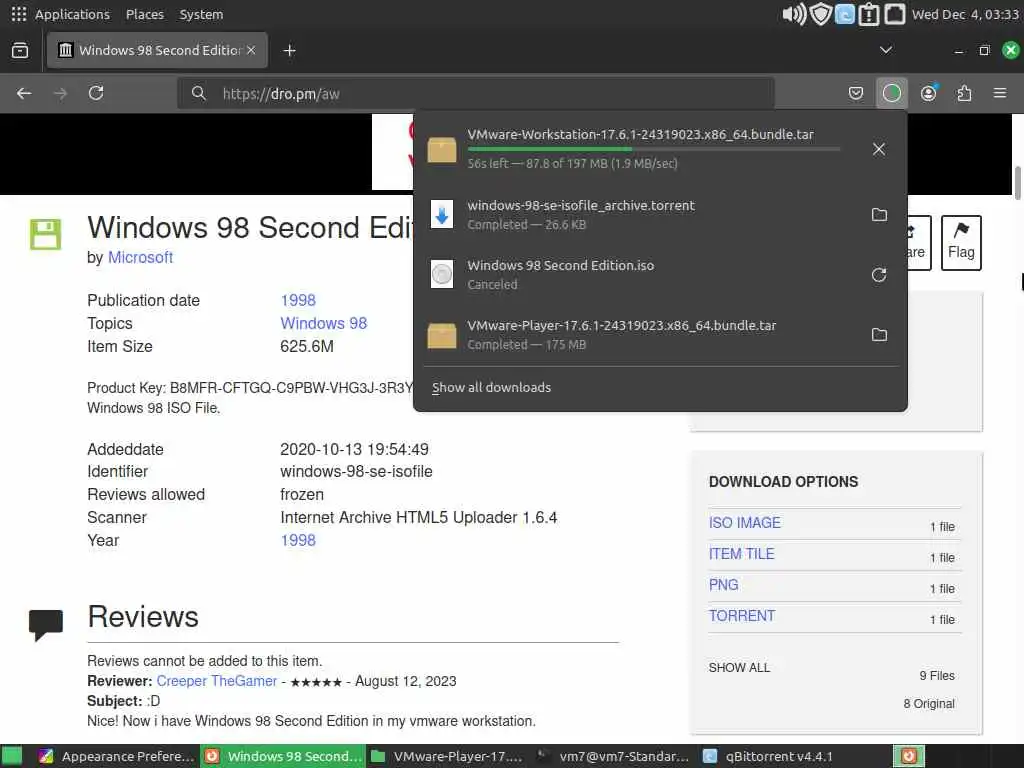Switch to vm7@vm7 terminal window
1024x768 pixels.
[x=613, y=756]
